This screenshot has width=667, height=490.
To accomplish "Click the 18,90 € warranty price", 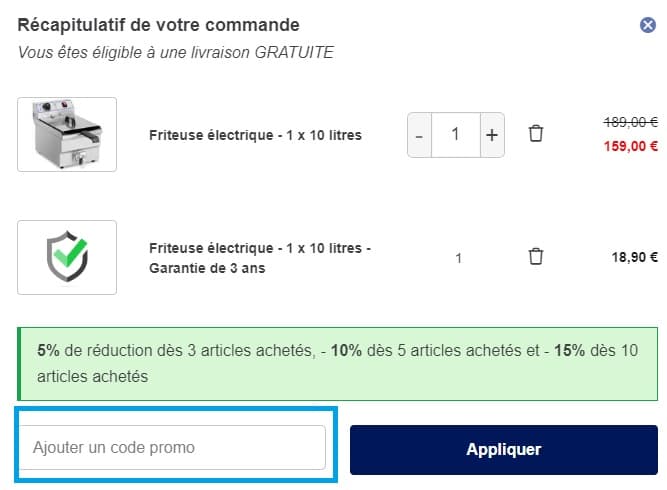I will coord(634,257).
